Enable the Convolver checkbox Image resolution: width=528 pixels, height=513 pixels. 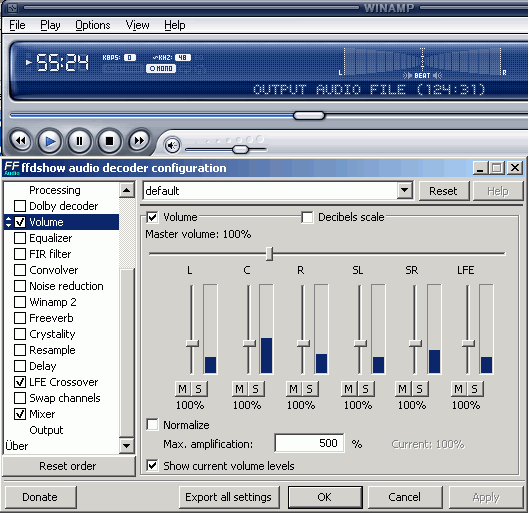(x=20, y=270)
